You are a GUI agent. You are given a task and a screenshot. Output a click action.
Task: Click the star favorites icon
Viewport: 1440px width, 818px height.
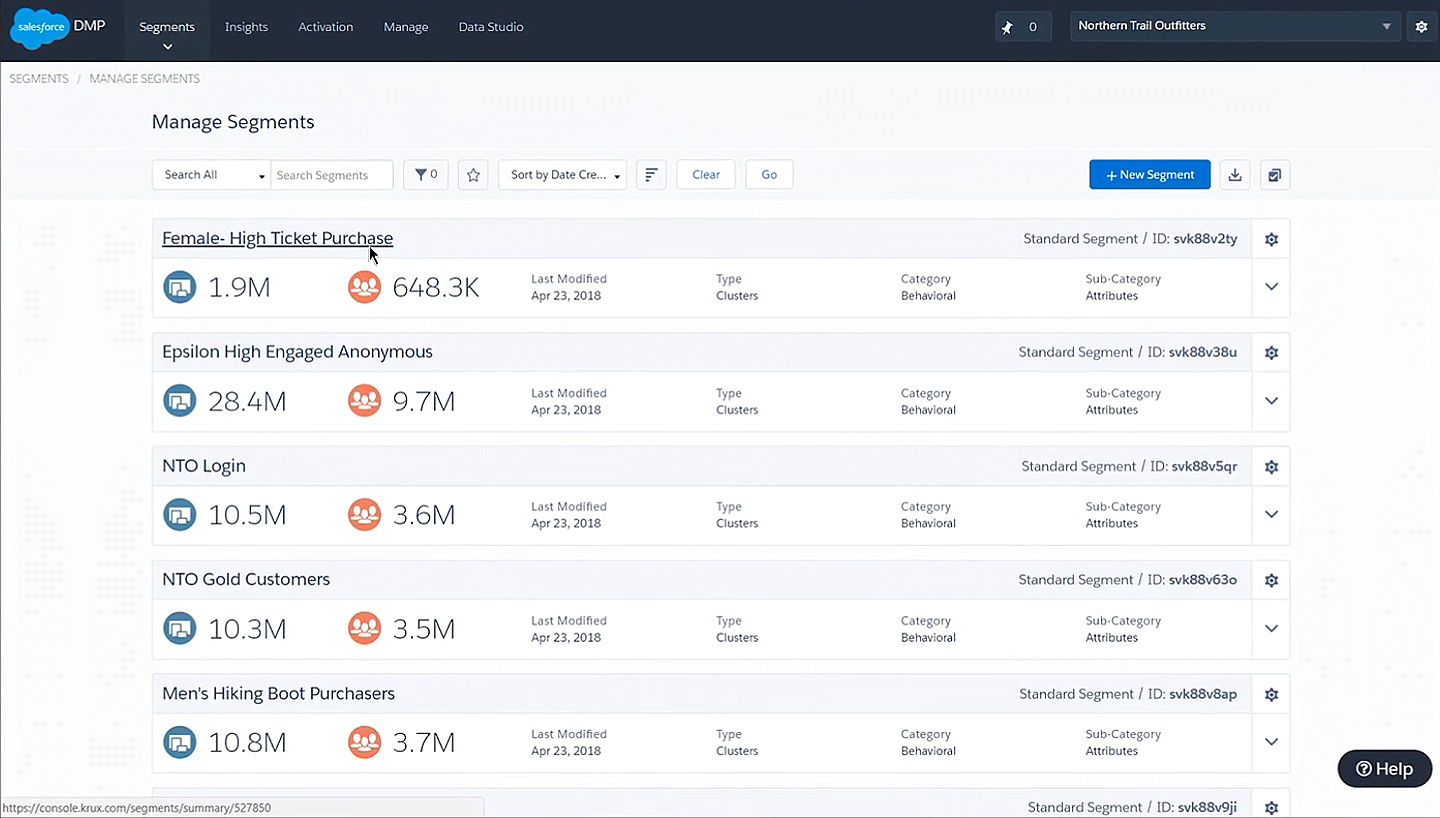tap(472, 174)
